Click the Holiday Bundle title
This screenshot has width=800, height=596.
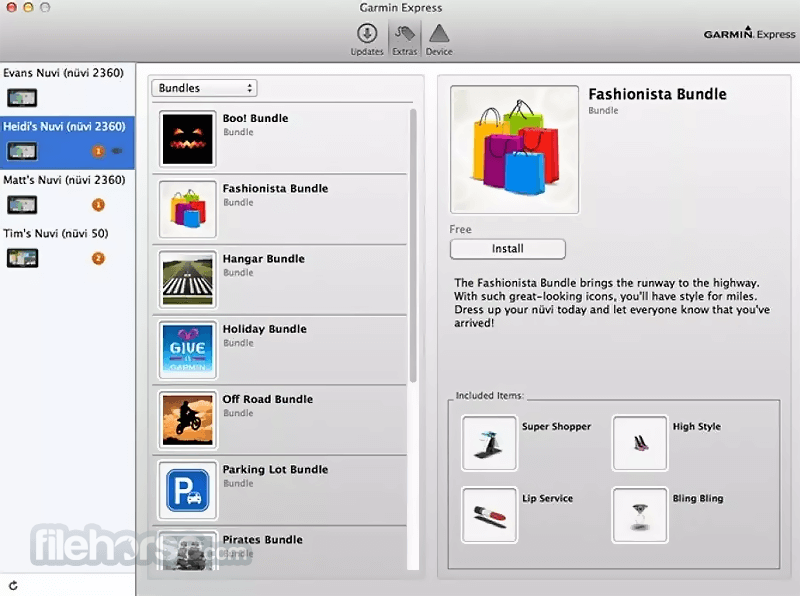(x=264, y=329)
